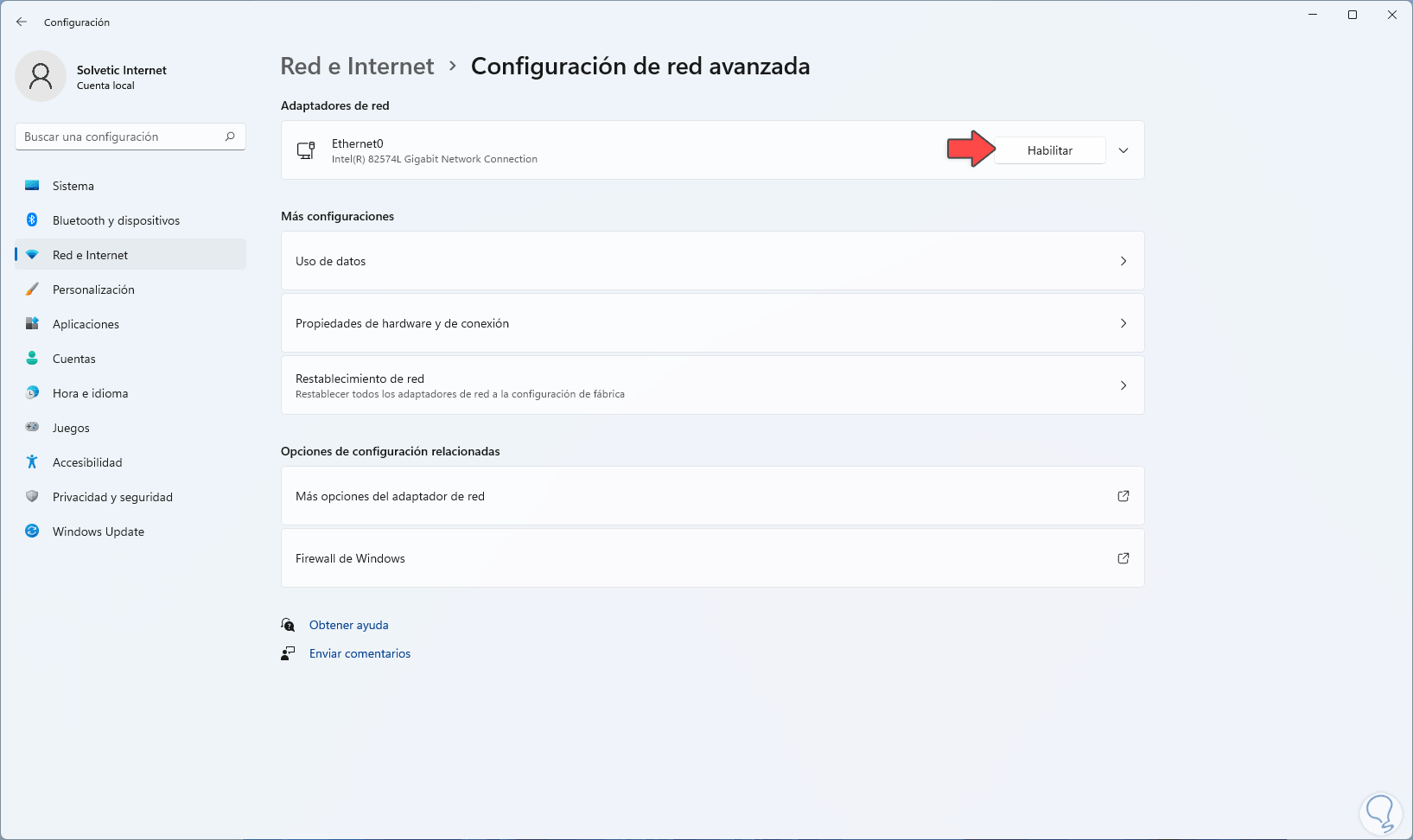Click the Accesibilidad figure icon

(32, 462)
